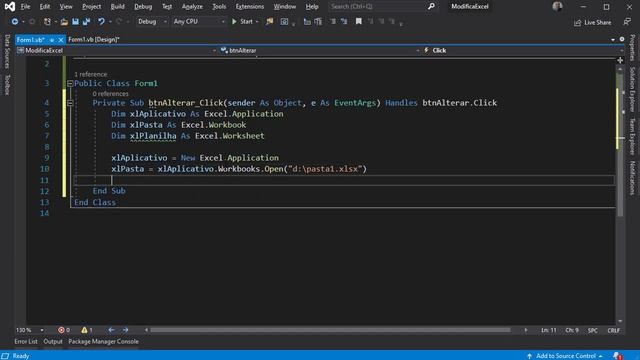Close the Form1.vb tab
640x360 pixels.
coord(60,40)
